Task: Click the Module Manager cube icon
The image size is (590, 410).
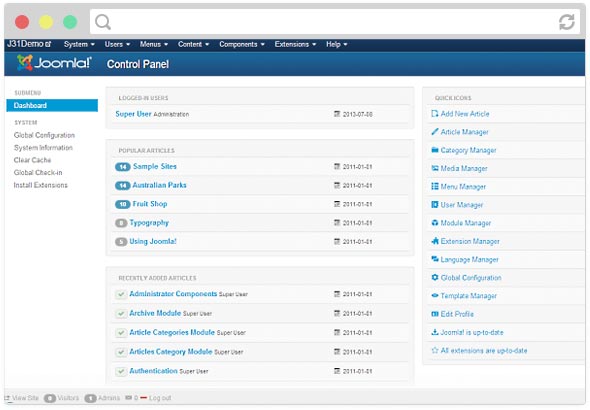Action: [x=435, y=223]
